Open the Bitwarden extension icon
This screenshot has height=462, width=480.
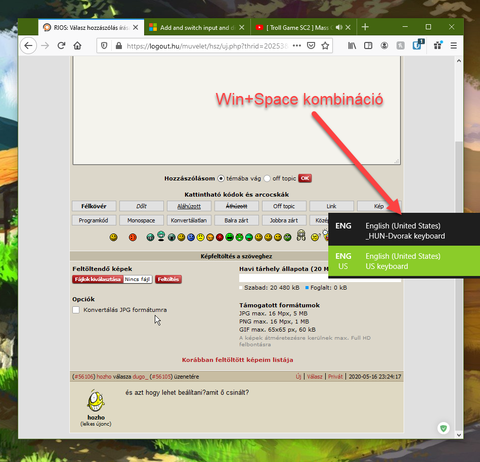[x=417, y=45]
